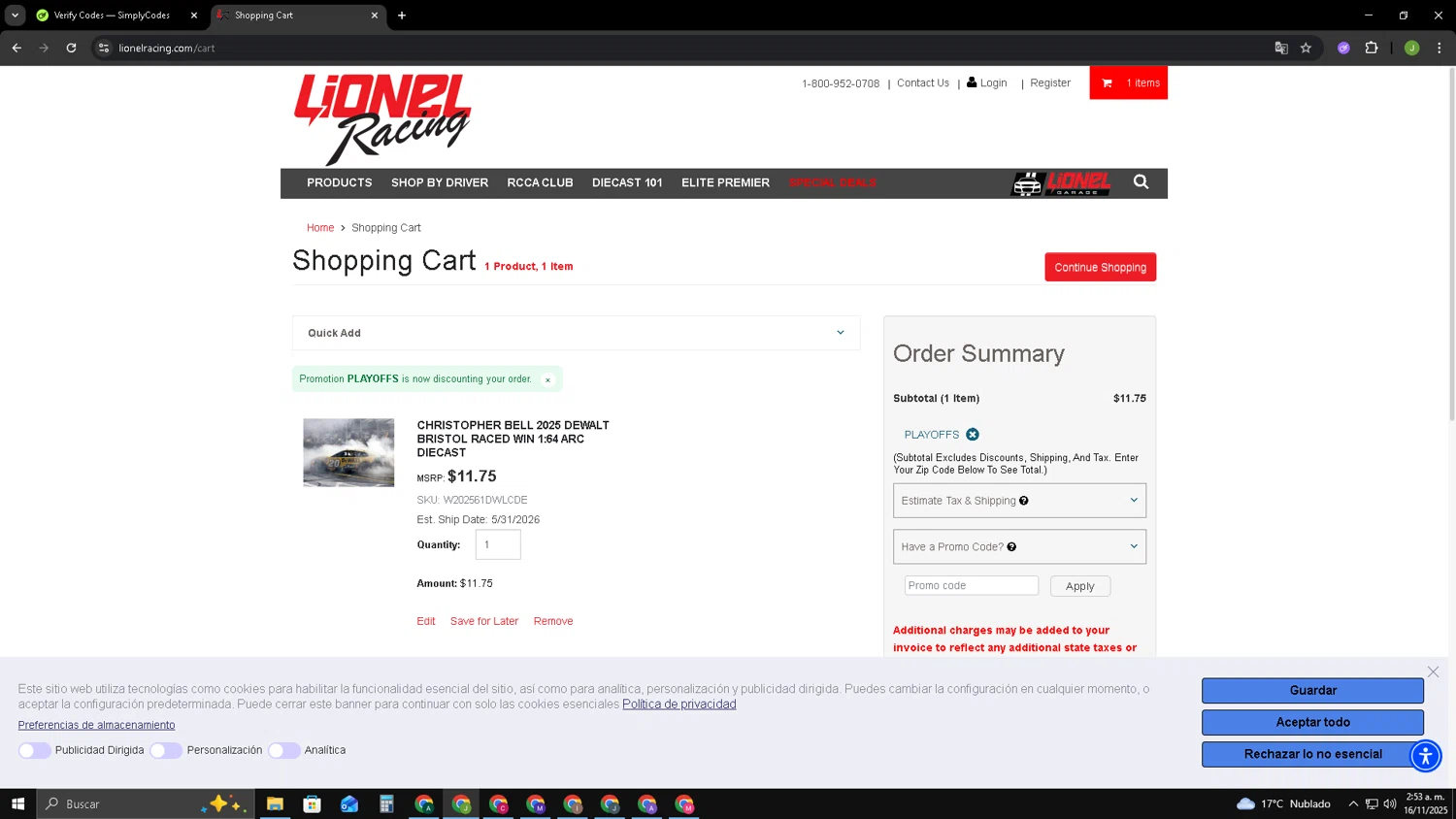Click the Promo code input field
Screen dimensions: 1456x819
972,586
